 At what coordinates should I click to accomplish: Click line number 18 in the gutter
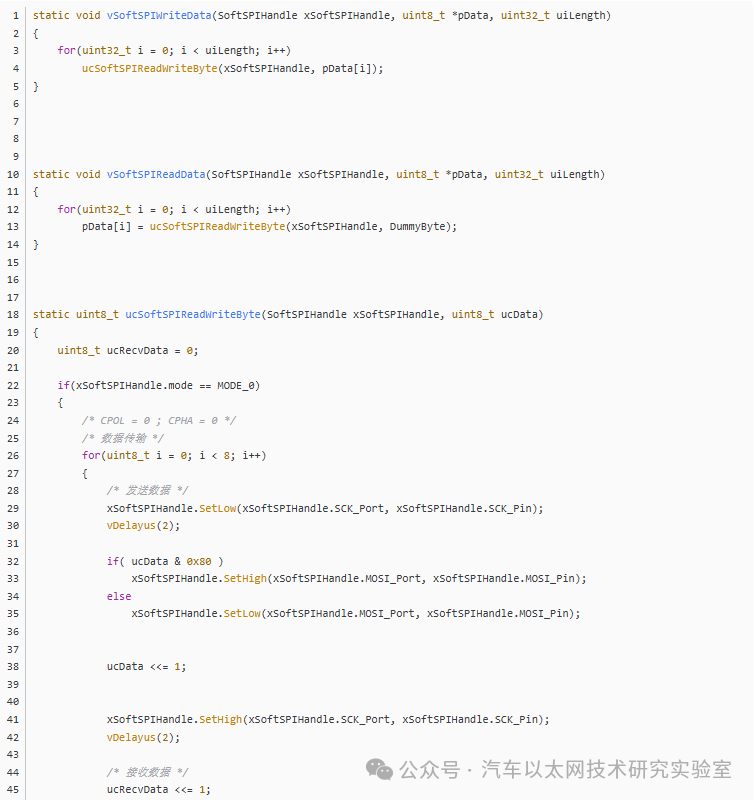13,314
